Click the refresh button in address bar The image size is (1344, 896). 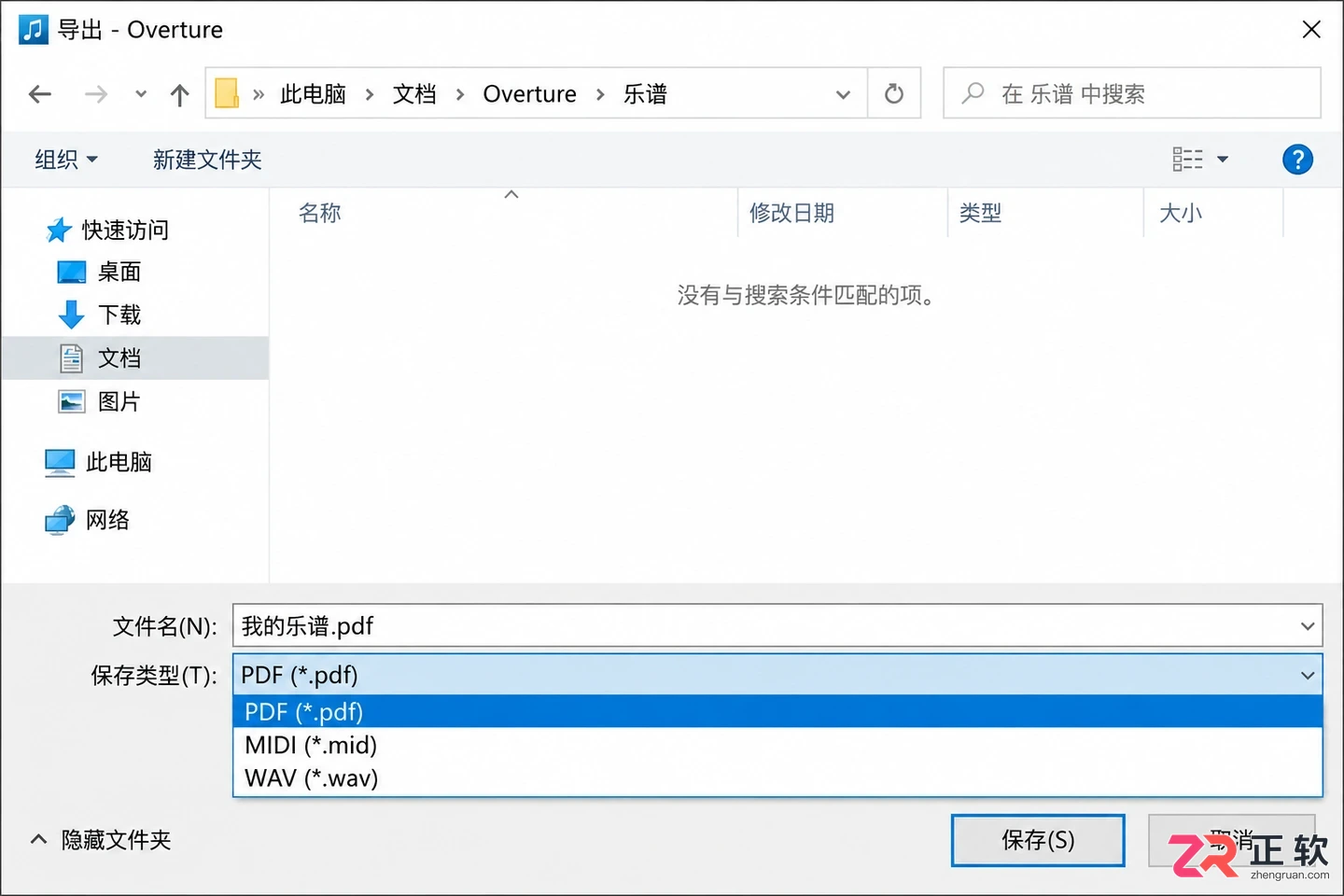coord(894,93)
